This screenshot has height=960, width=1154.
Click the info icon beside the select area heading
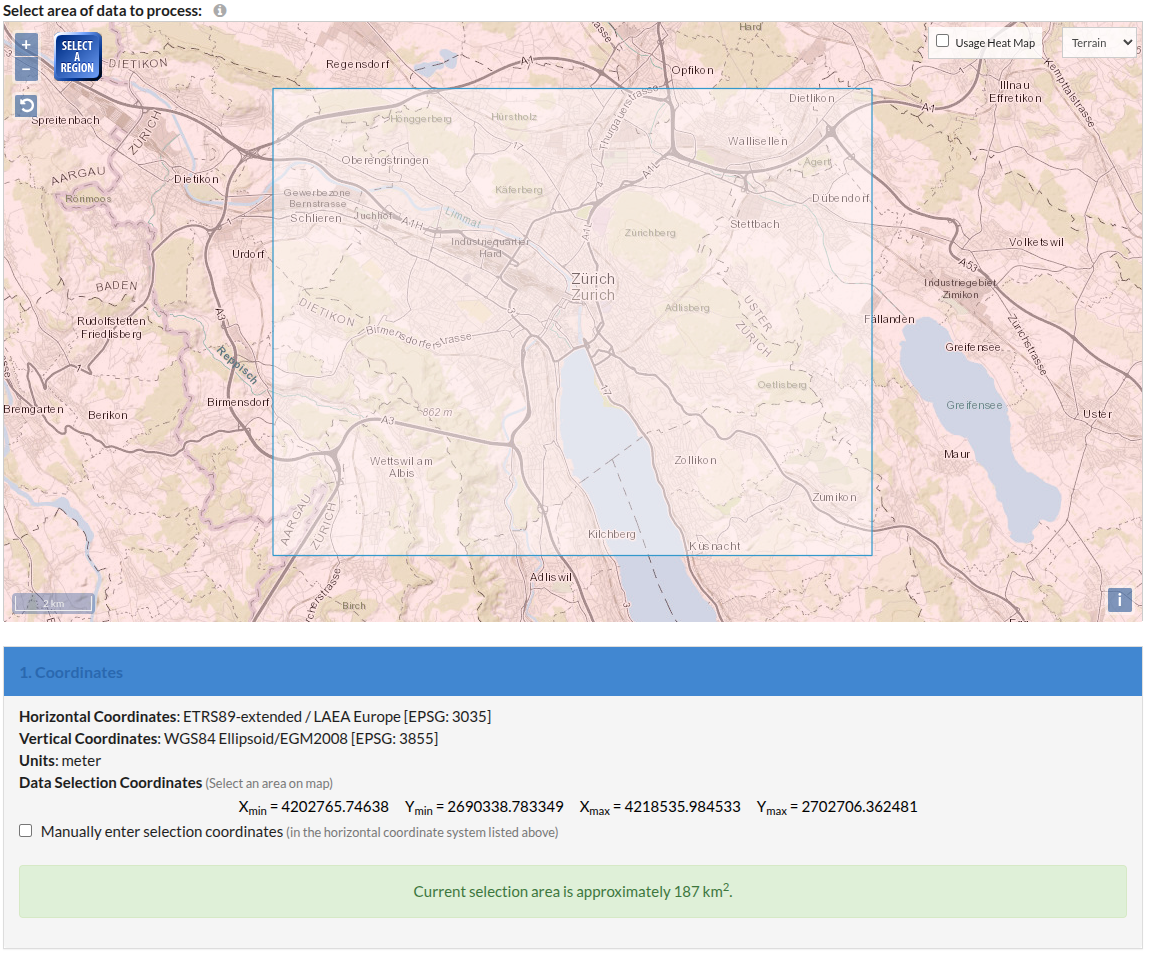[220, 11]
